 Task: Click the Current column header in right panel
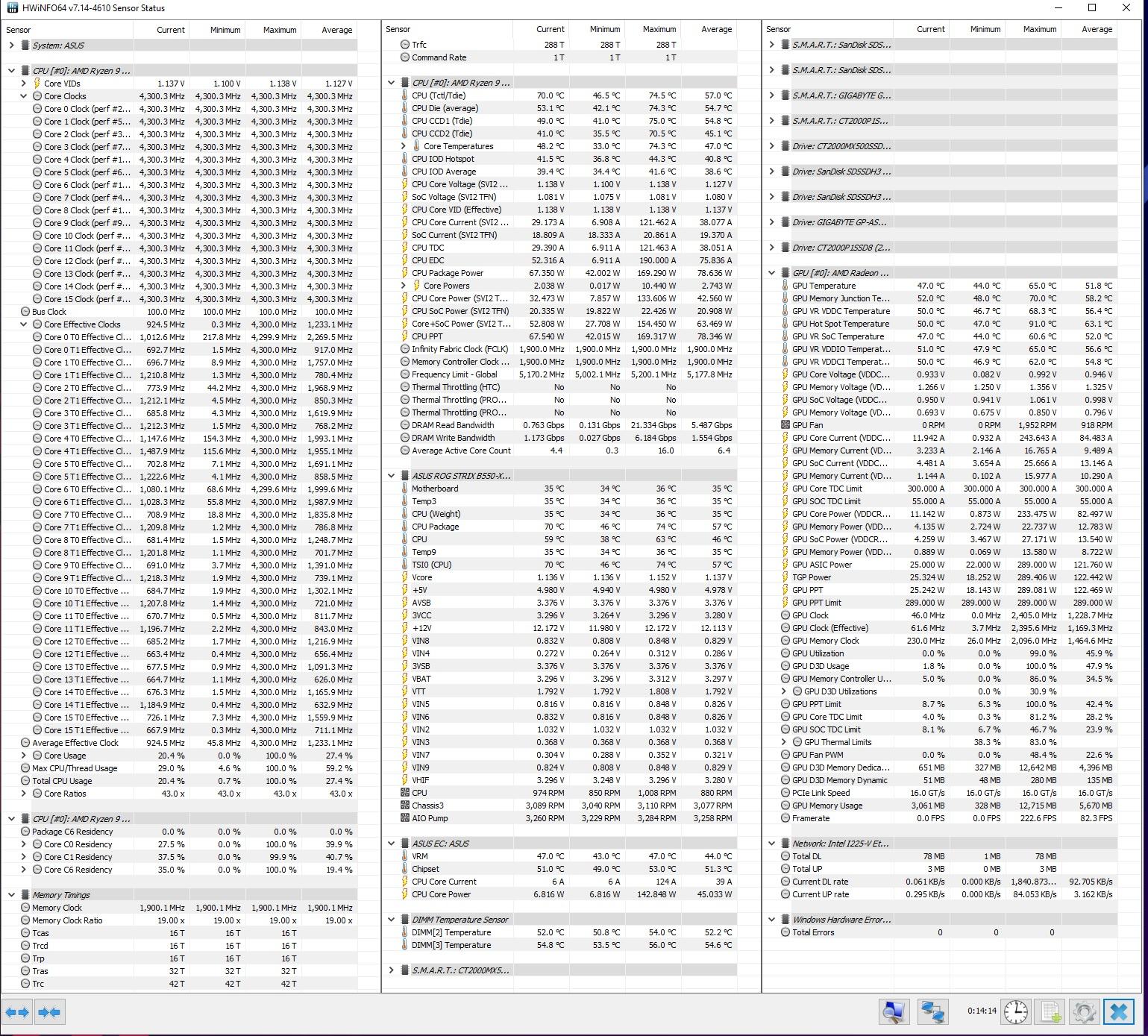920,29
